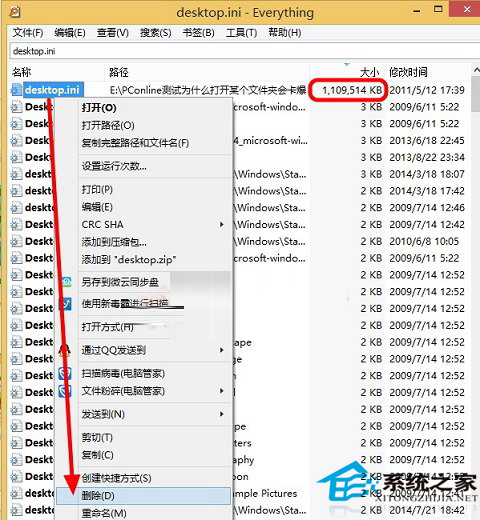Click the QQ penguin icon in the context menu
The width and height of the screenshot is (480, 520).
(65, 350)
